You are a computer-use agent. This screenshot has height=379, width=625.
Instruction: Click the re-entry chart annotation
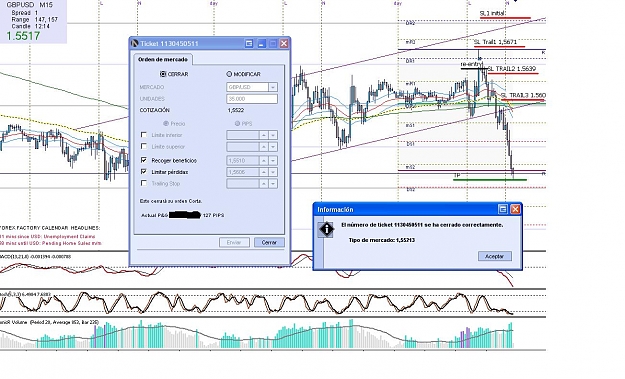[x=472, y=64]
